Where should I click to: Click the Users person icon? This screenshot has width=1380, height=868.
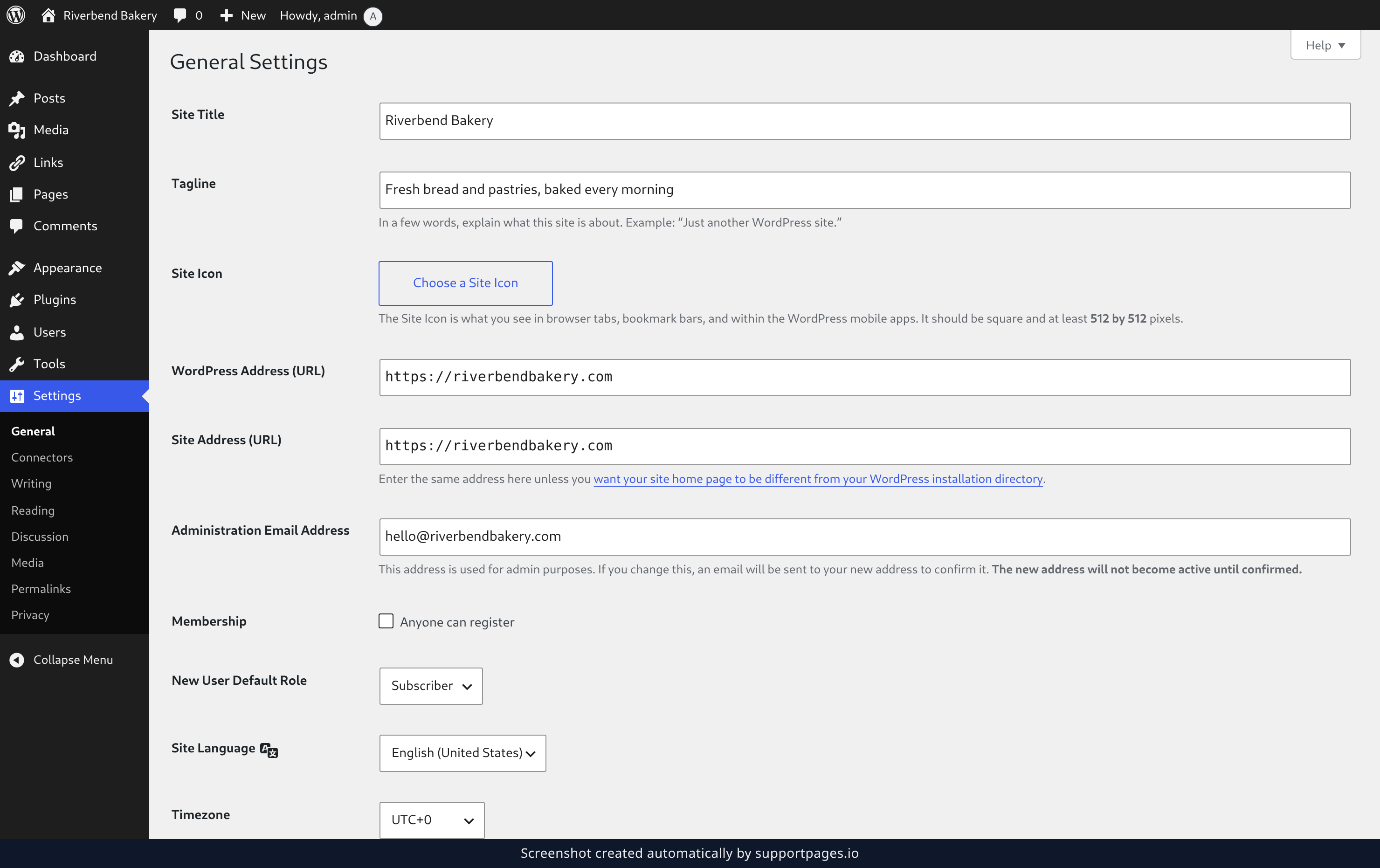coord(17,332)
